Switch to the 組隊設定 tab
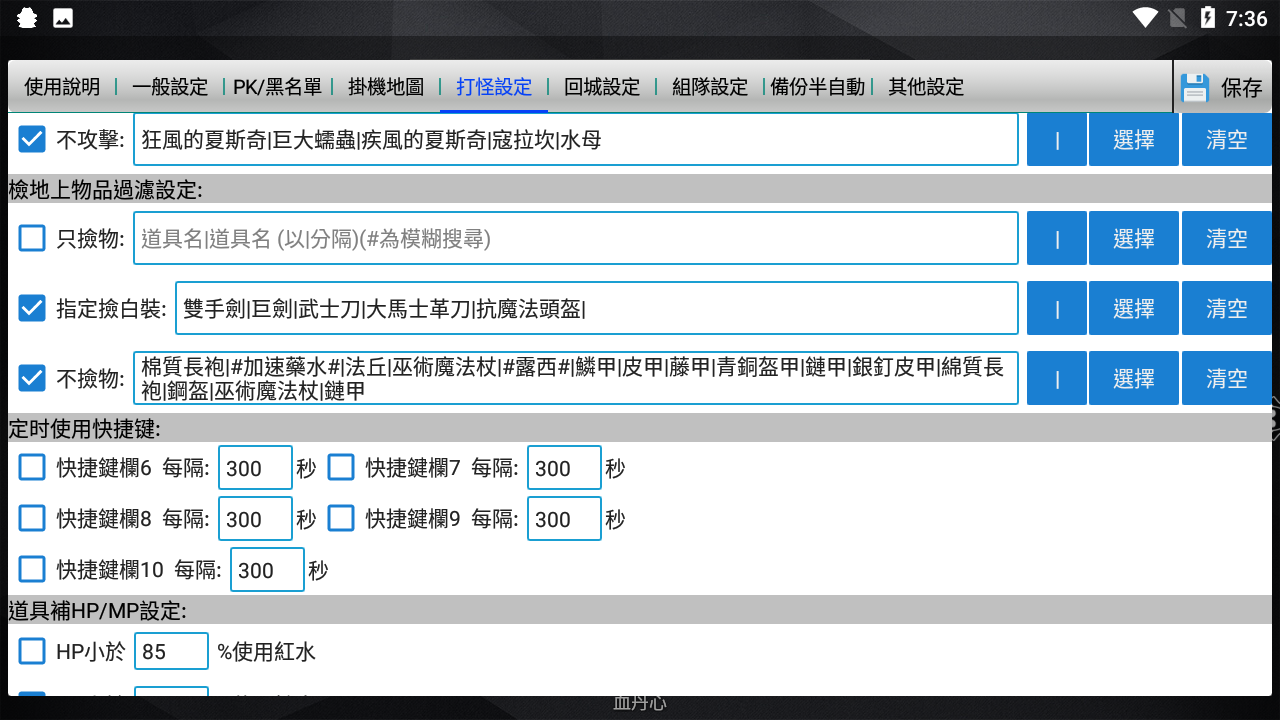1280x720 pixels. pos(710,87)
